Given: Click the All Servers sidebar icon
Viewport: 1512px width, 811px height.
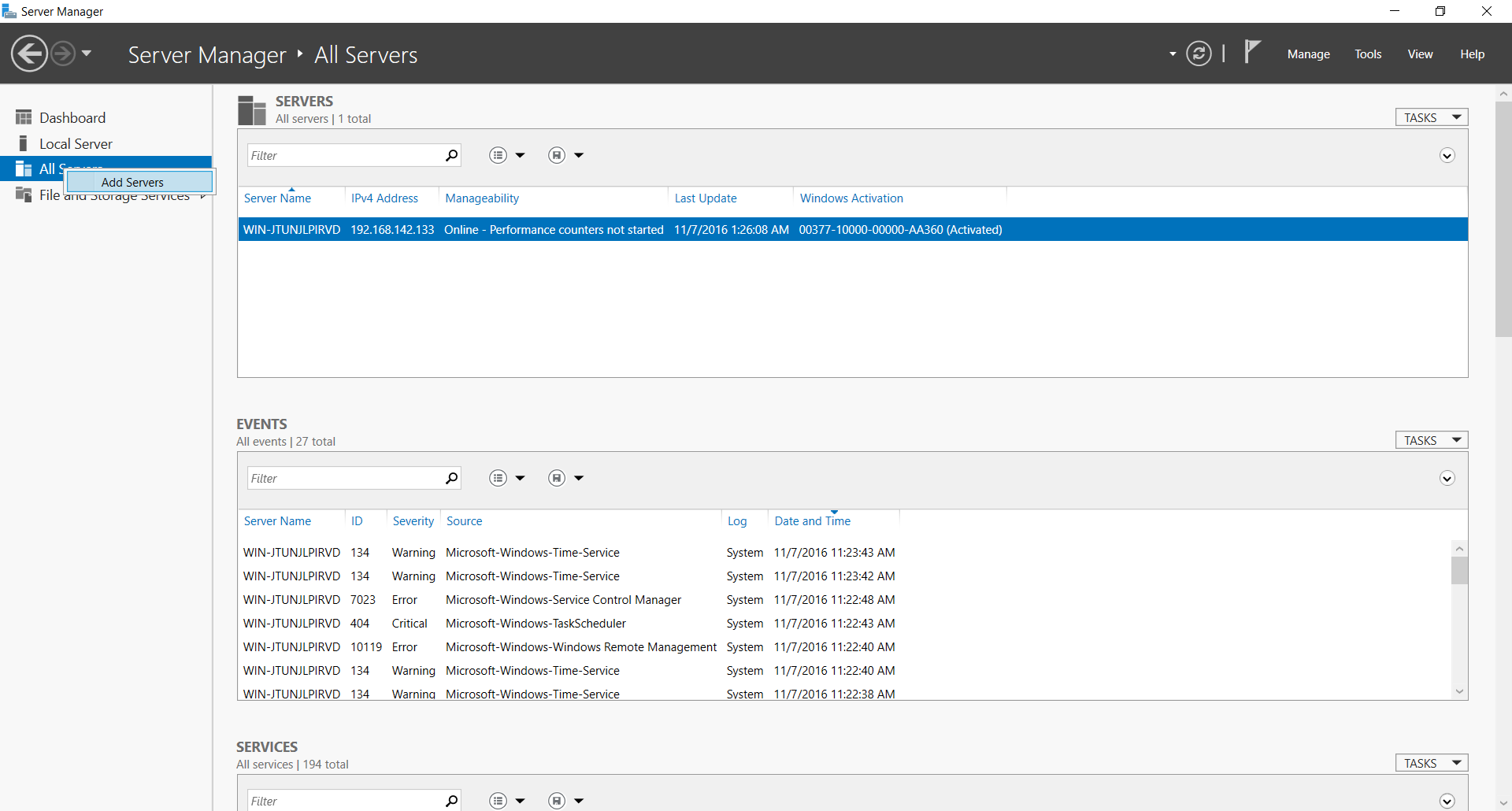Looking at the screenshot, I should coord(24,168).
